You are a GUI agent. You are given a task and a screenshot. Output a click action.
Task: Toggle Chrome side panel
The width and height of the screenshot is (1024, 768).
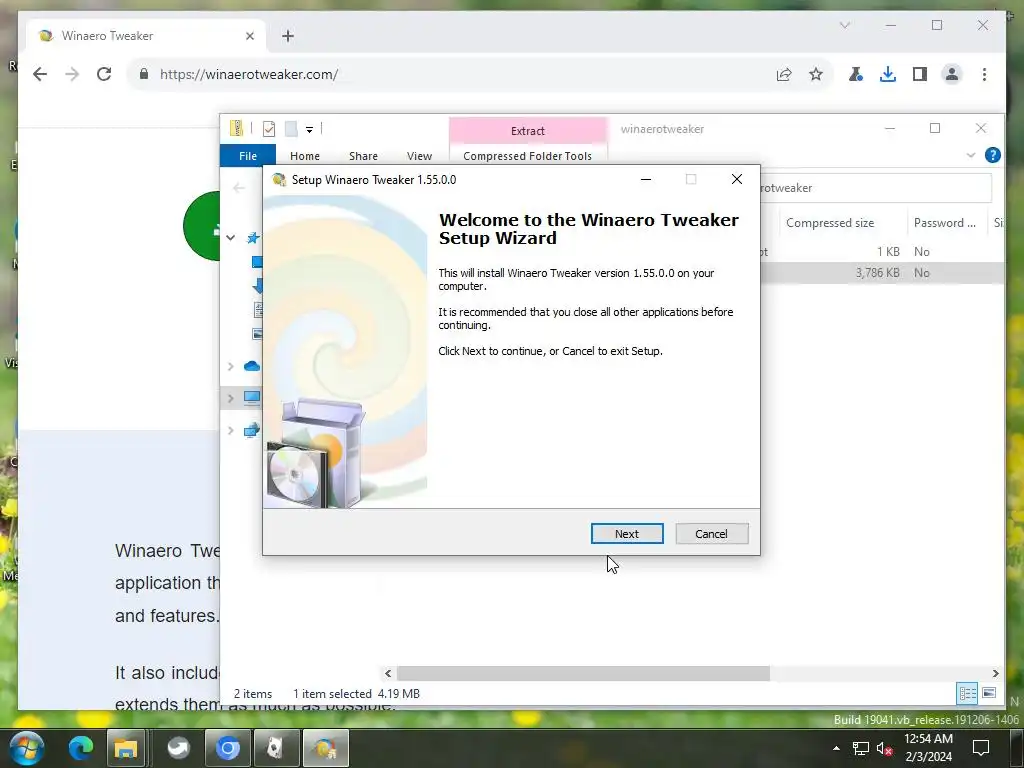coord(920,74)
